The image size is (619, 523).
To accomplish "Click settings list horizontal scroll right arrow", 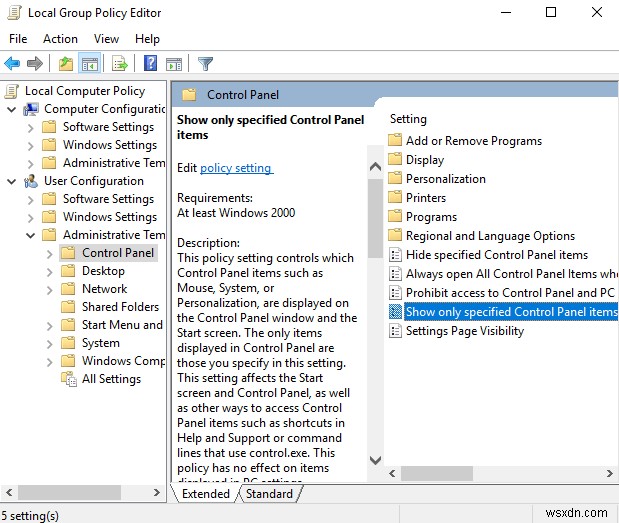I will 610,473.
